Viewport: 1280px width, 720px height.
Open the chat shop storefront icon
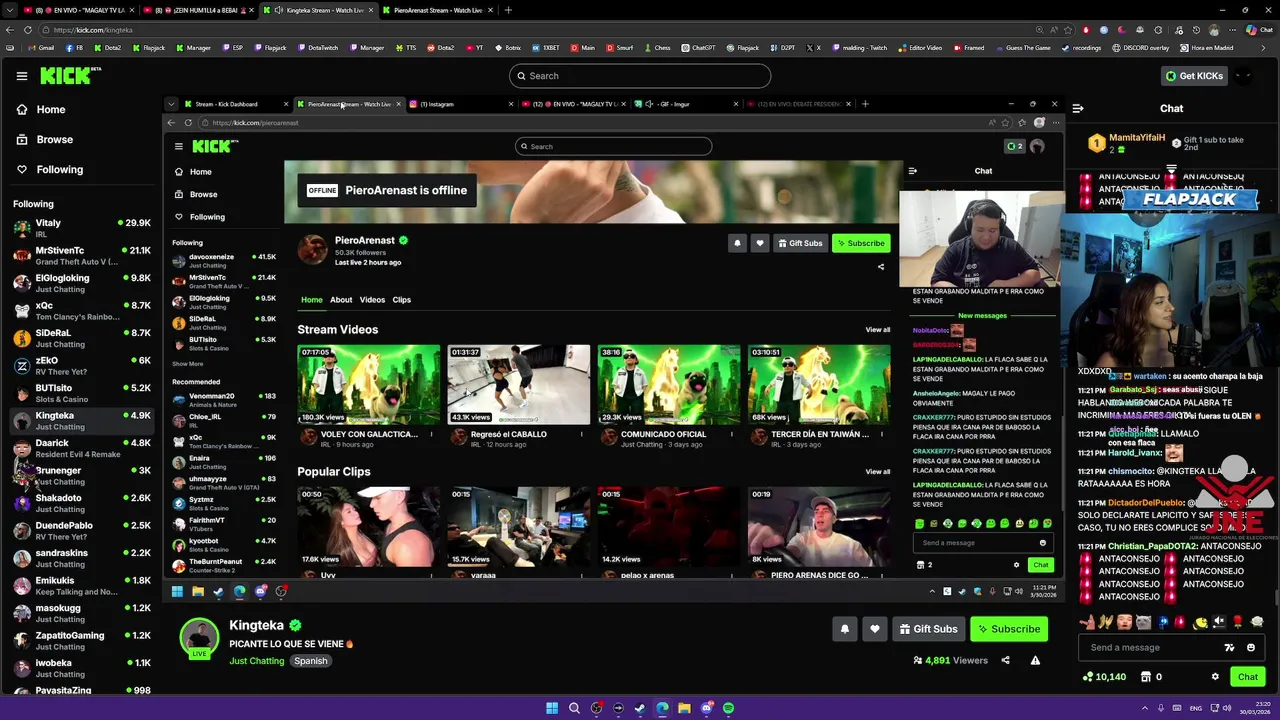pos(1147,677)
